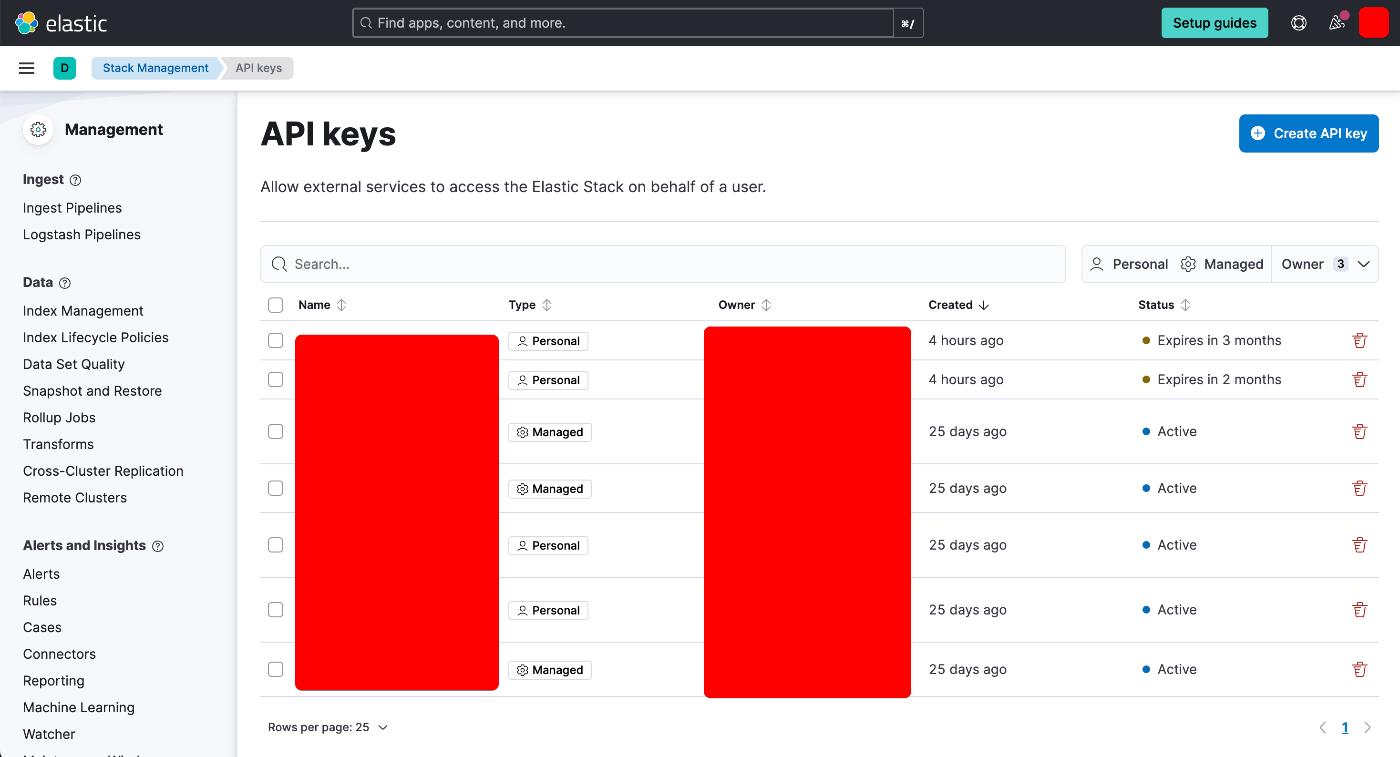
Task: Click the Elastic logo in header
Action: 61,22
